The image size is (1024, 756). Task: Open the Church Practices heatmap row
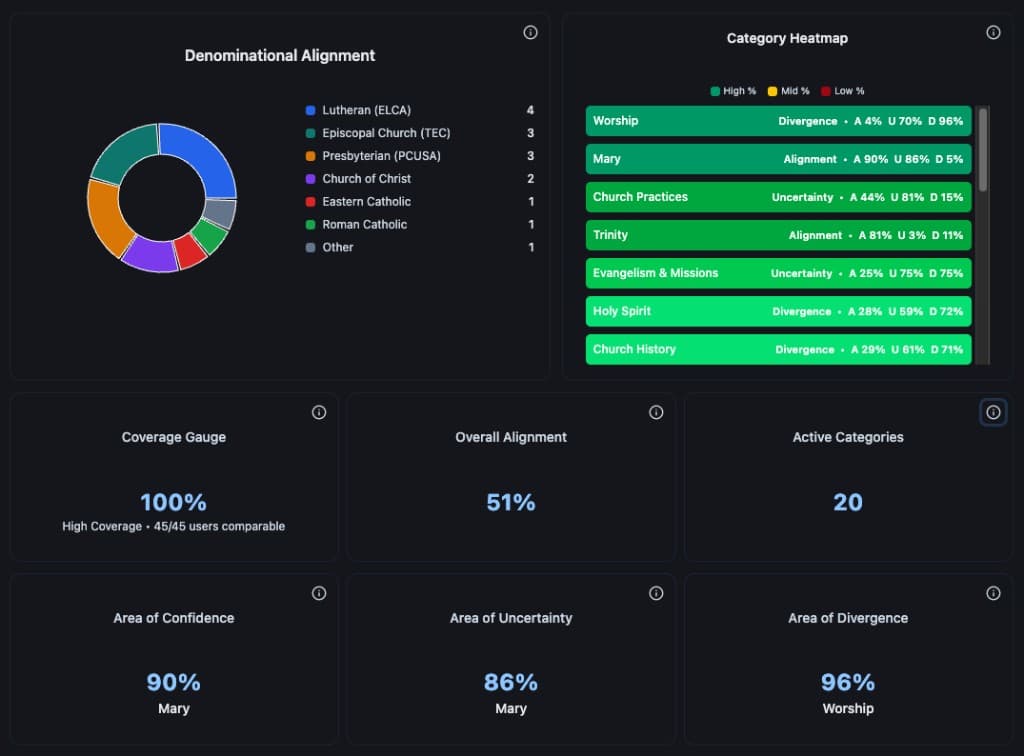click(778, 197)
